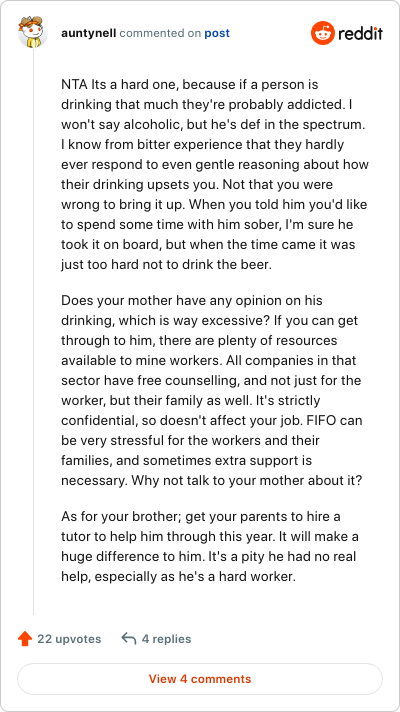Select the paragraph starting "Does your mother"

point(212,391)
